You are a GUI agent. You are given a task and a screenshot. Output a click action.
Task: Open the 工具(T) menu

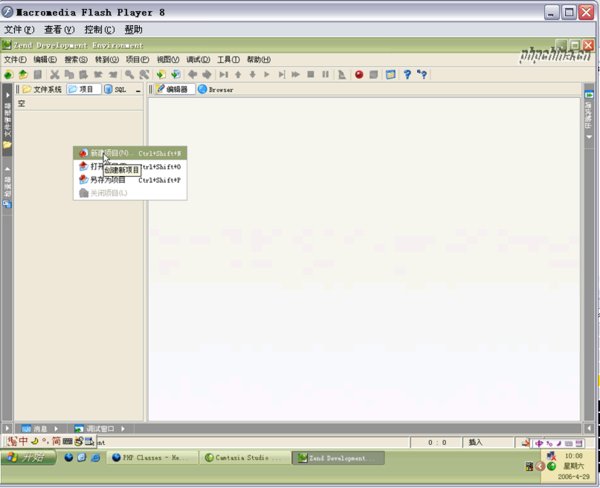[x=228, y=59]
